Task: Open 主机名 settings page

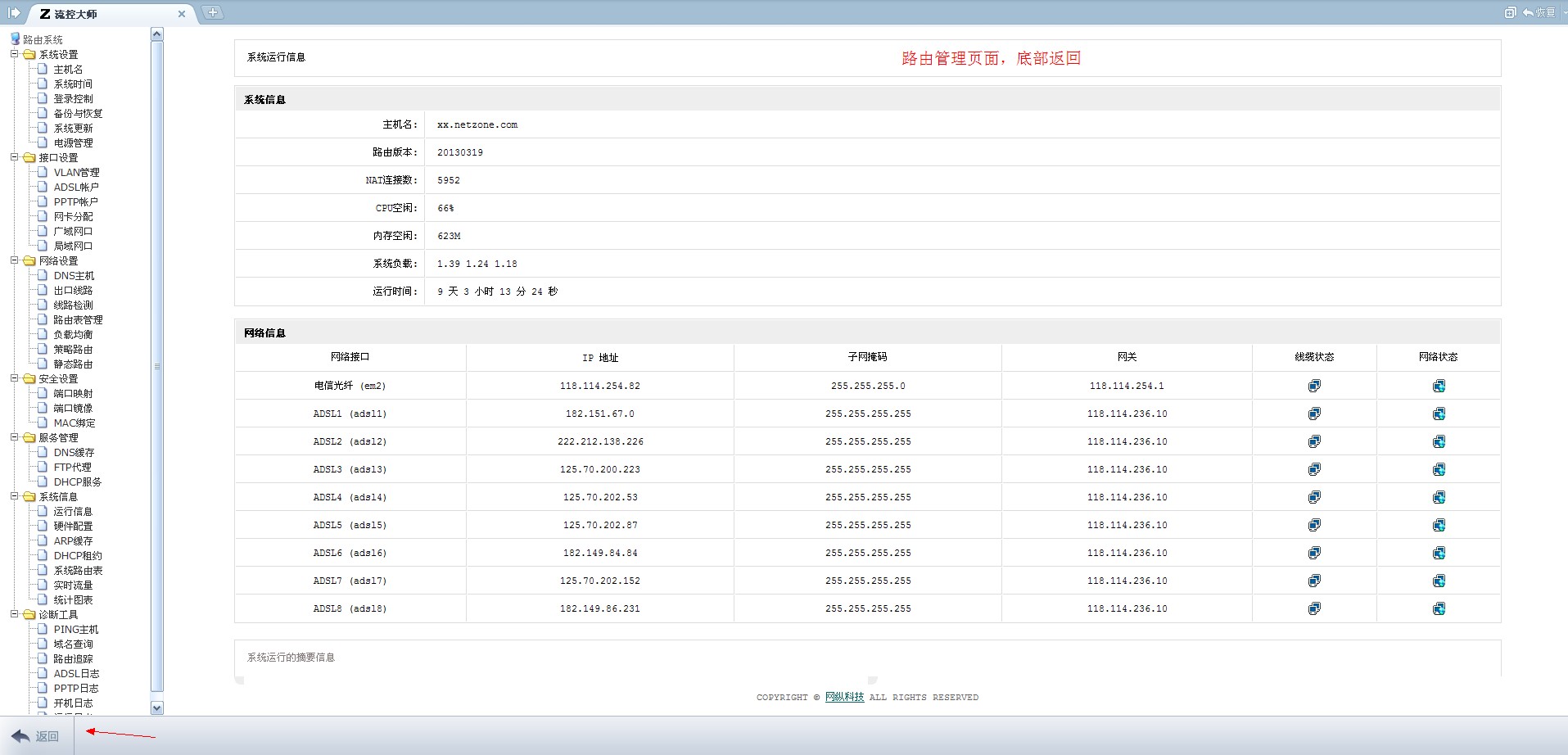Action: point(68,70)
